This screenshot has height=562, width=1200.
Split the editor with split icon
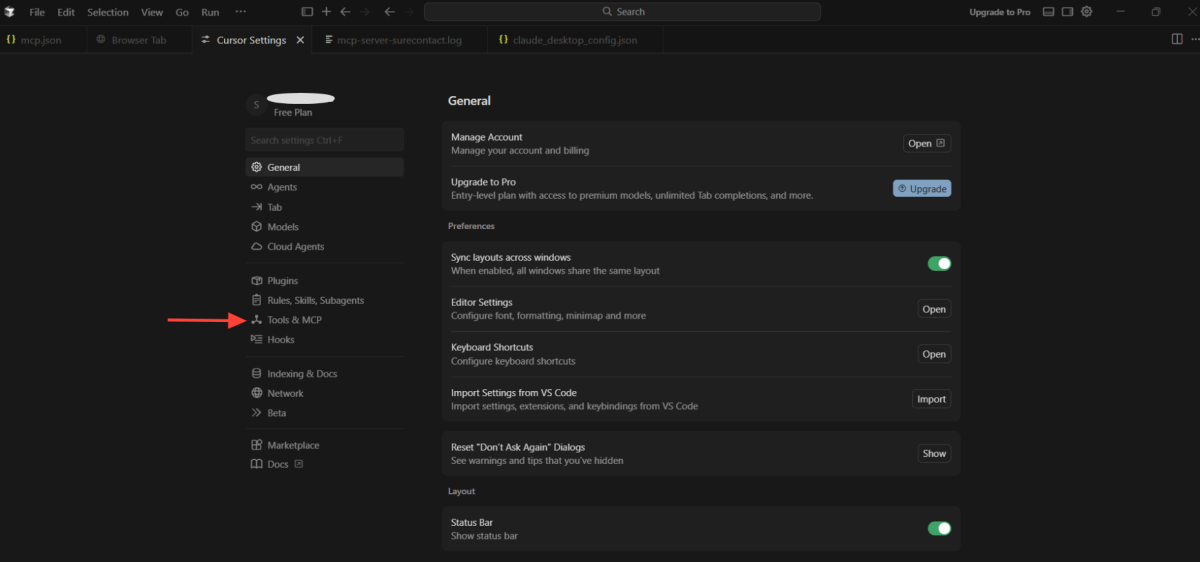click(1176, 40)
